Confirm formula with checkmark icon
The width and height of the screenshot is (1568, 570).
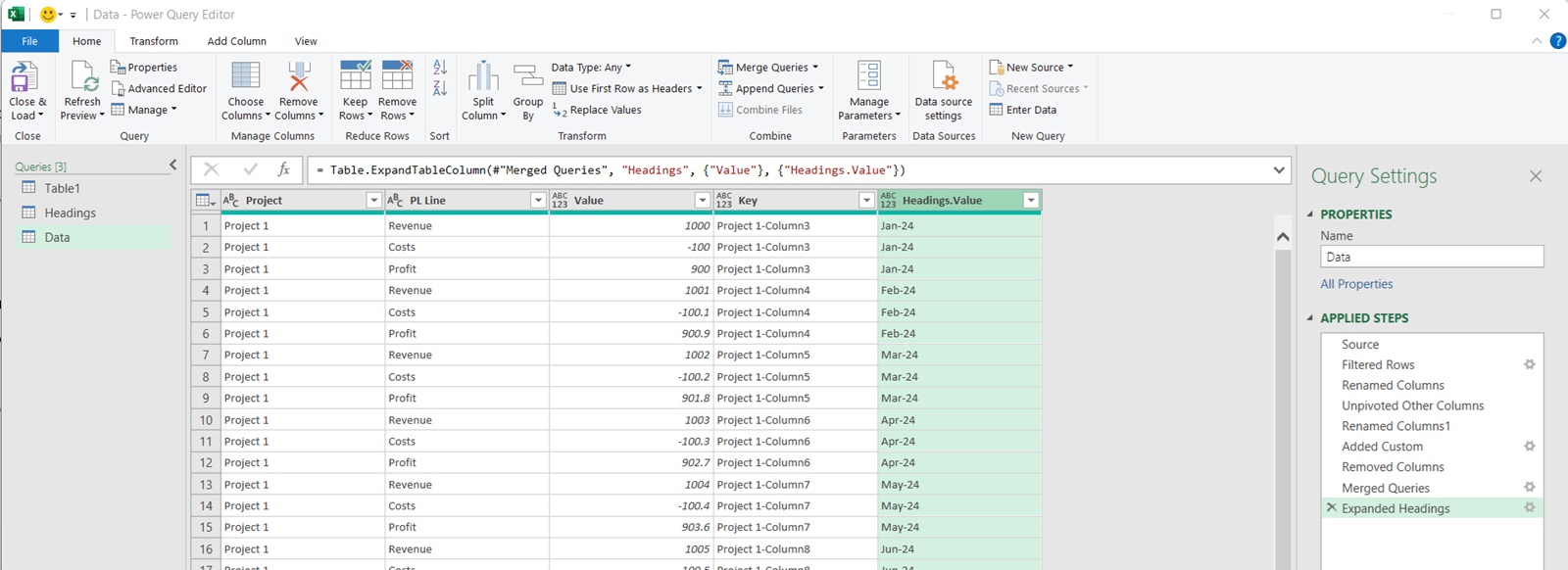pos(251,169)
